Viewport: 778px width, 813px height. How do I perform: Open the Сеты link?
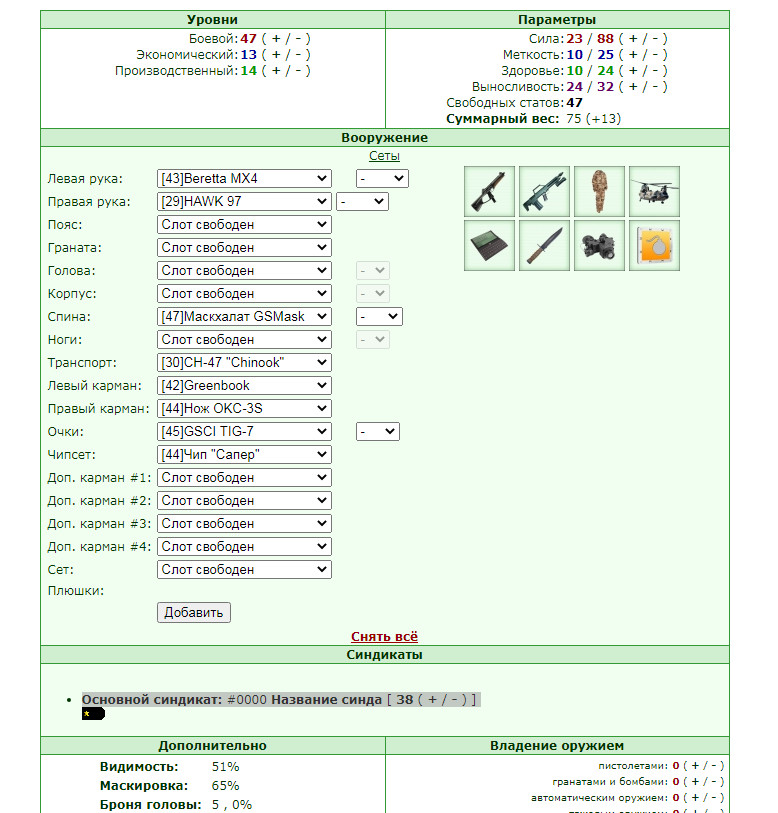pyautogui.click(x=384, y=156)
